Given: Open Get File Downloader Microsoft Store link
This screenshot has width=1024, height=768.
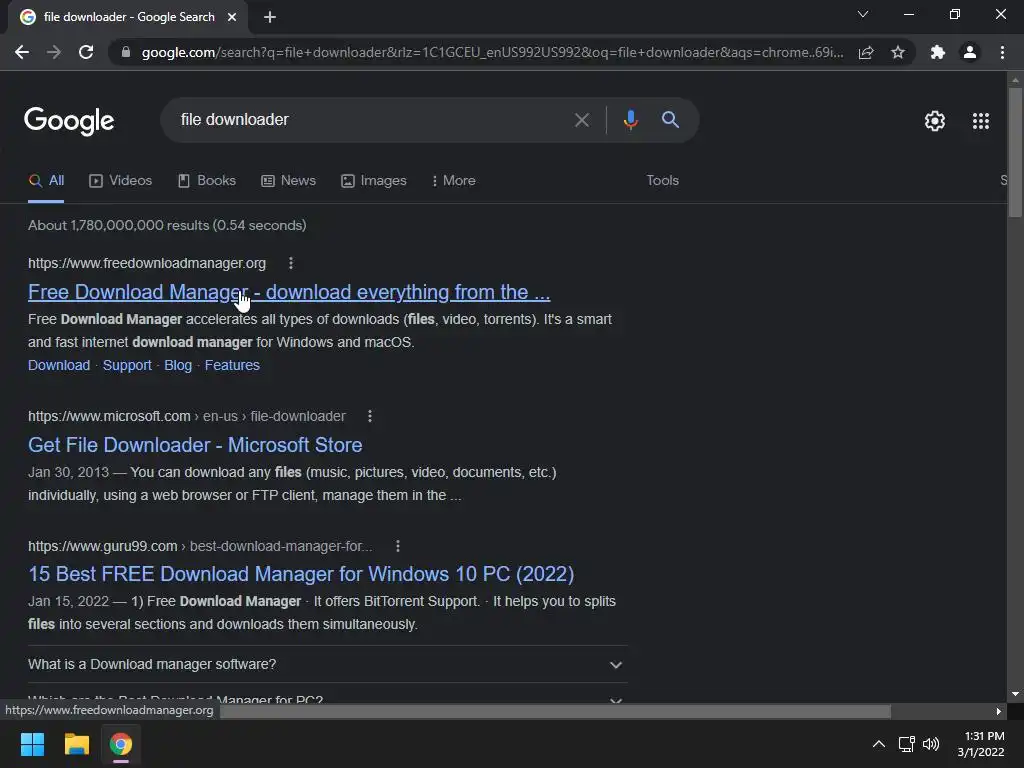Looking at the screenshot, I should point(195,445).
